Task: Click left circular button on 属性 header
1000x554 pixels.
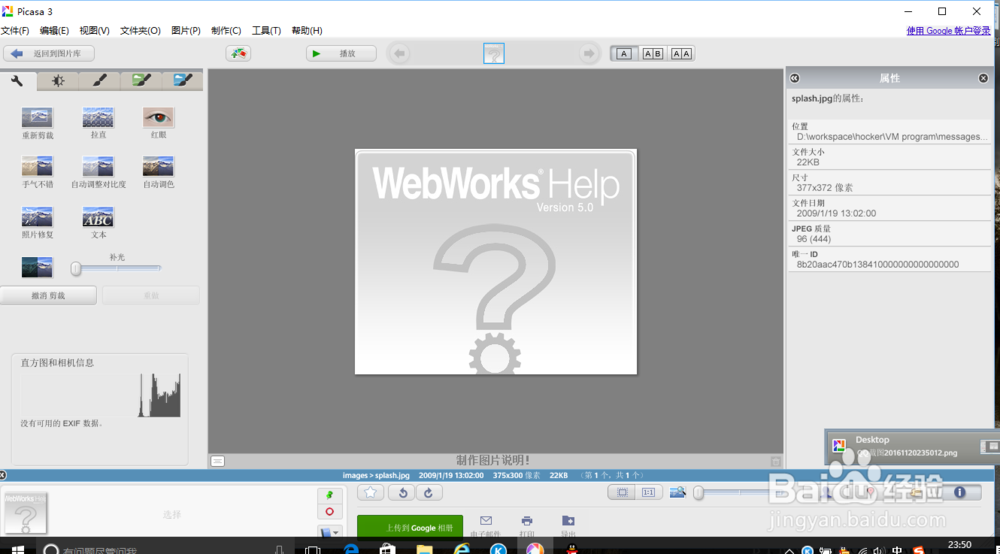Action: pos(795,78)
